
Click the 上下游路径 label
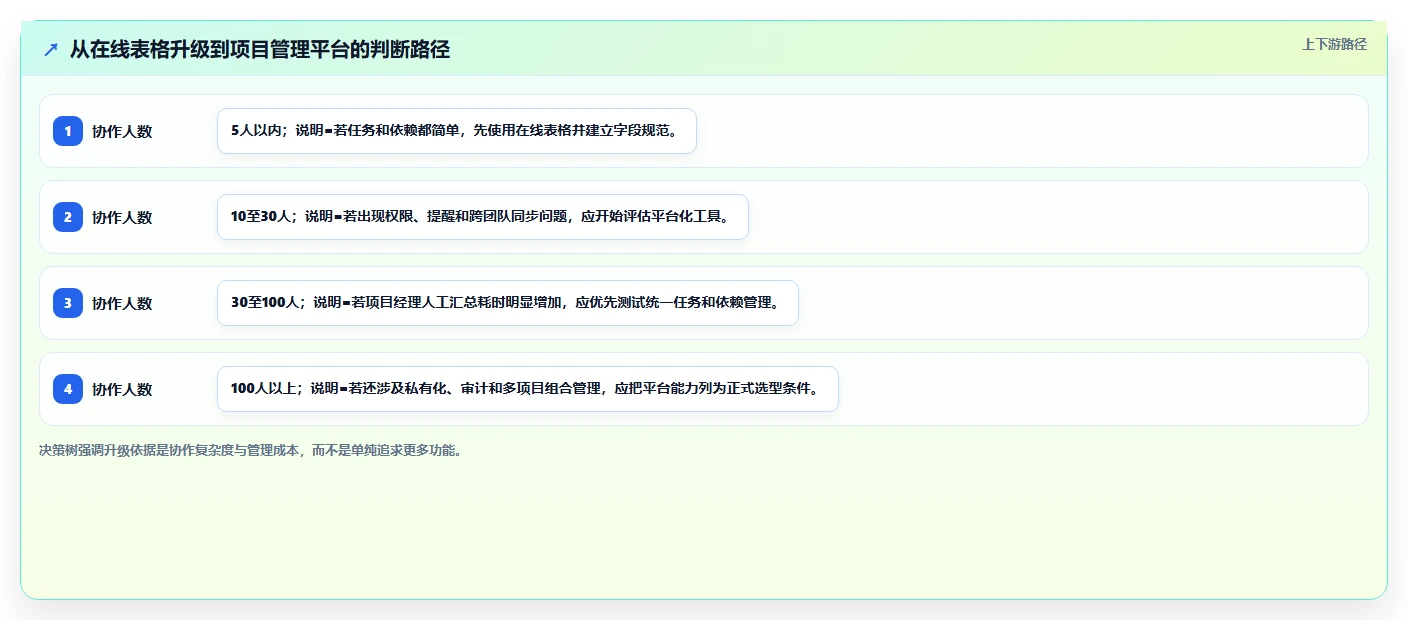(1334, 44)
